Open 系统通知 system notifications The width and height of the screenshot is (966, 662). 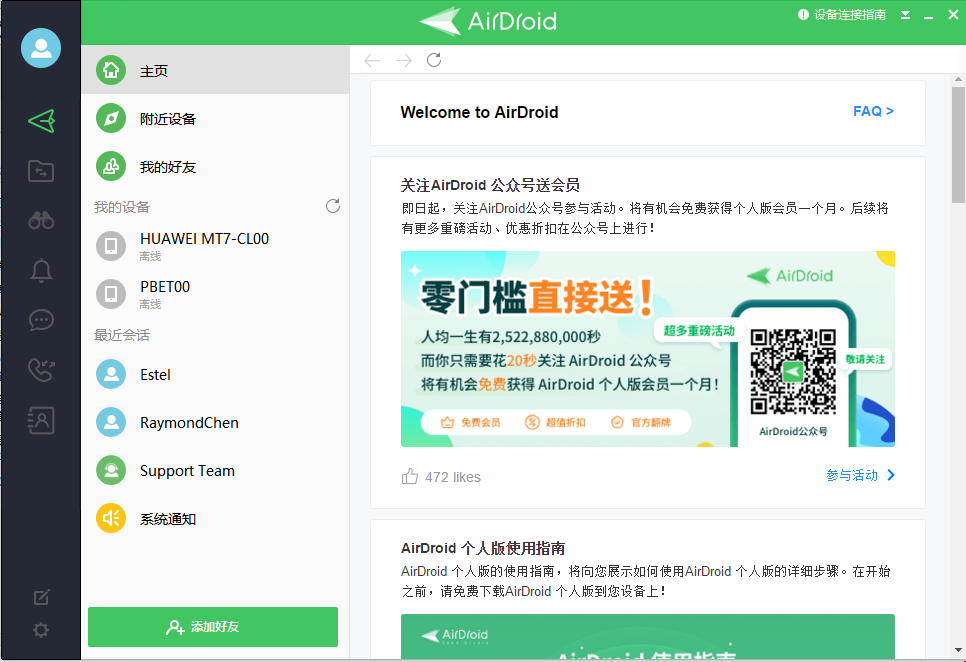[x=215, y=519]
